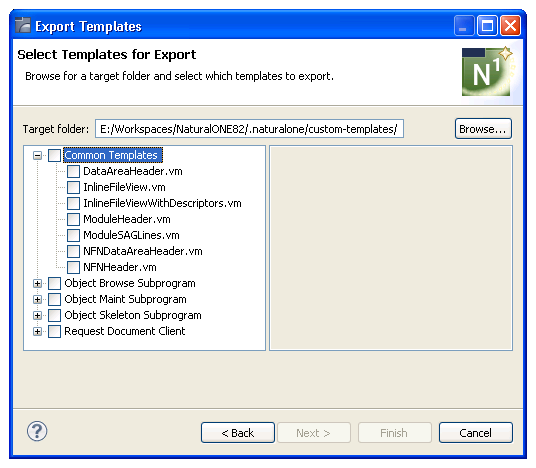Click the Browse... button
Image resolution: width=536 pixels, height=468 pixels.
coord(483,129)
